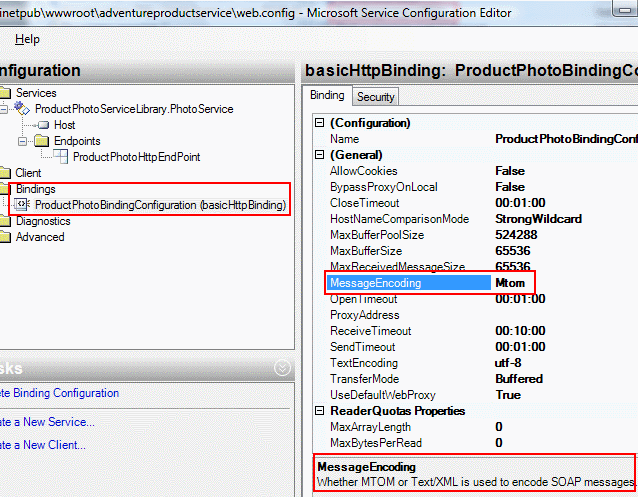Click the ProductPhotoHttpEndPoint endpoint icon
This screenshot has width=638, height=497.
pyautogui.click(x=63, y=157)
